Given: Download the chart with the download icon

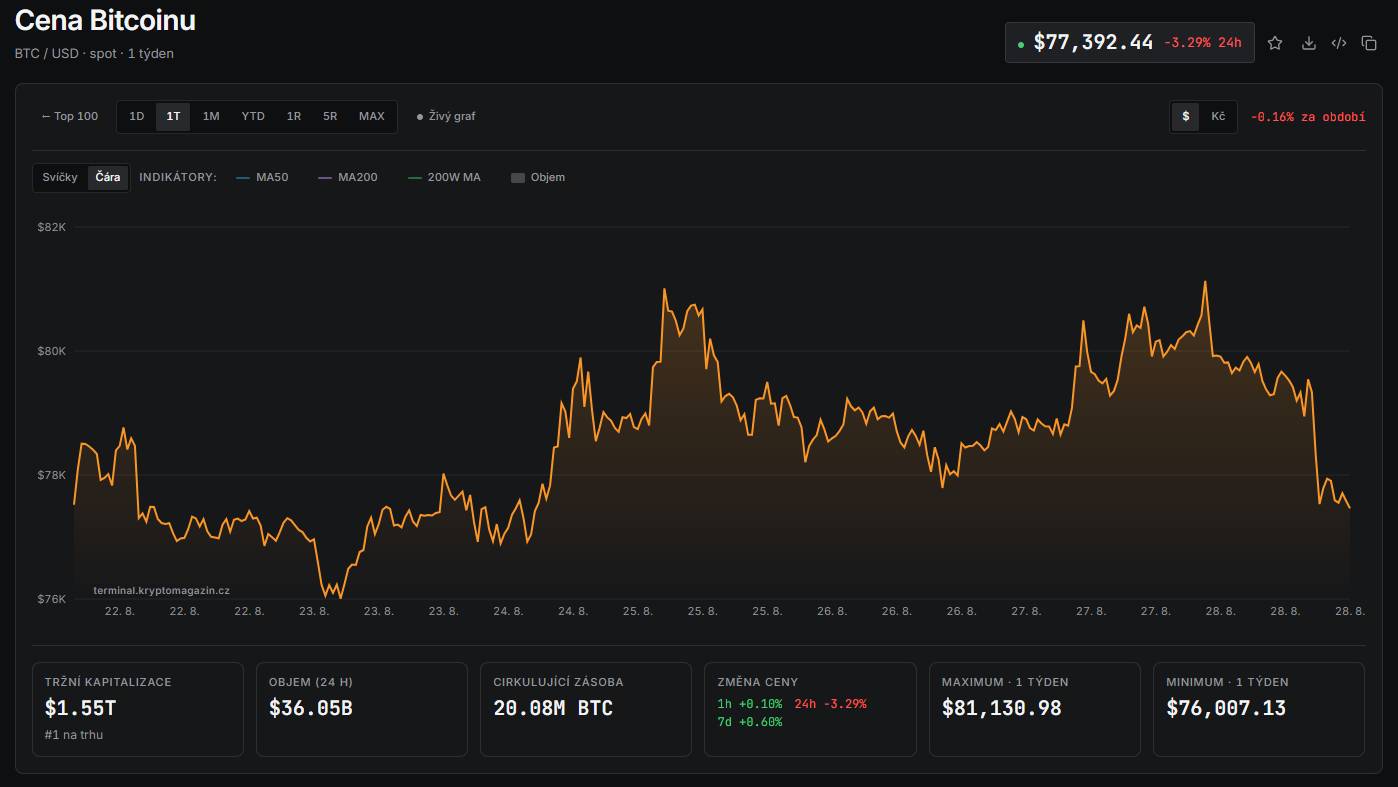Looking at the screenshot, I should (x=1308, y=43).
